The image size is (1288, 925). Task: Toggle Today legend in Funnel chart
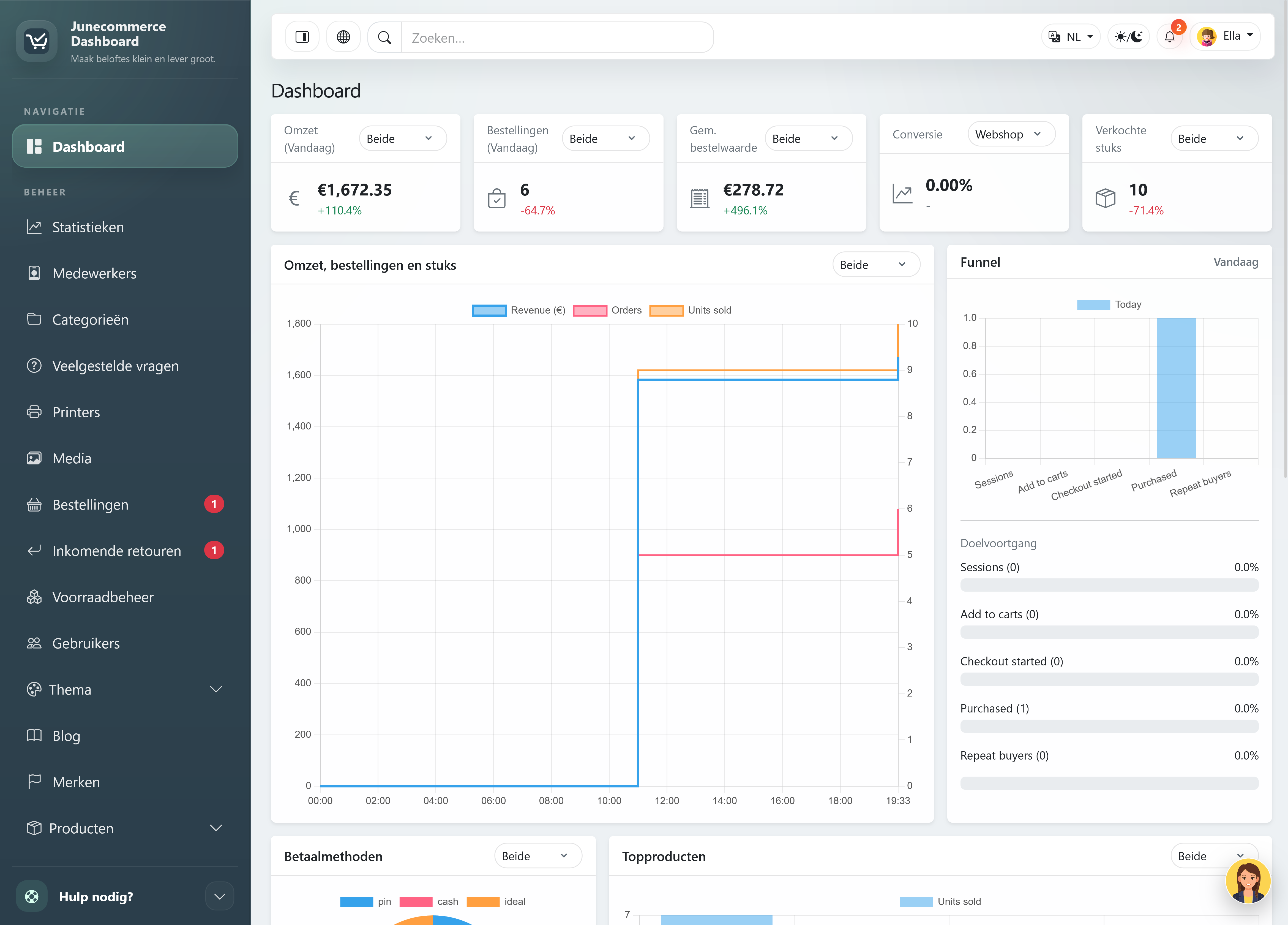pos(1109,304)
